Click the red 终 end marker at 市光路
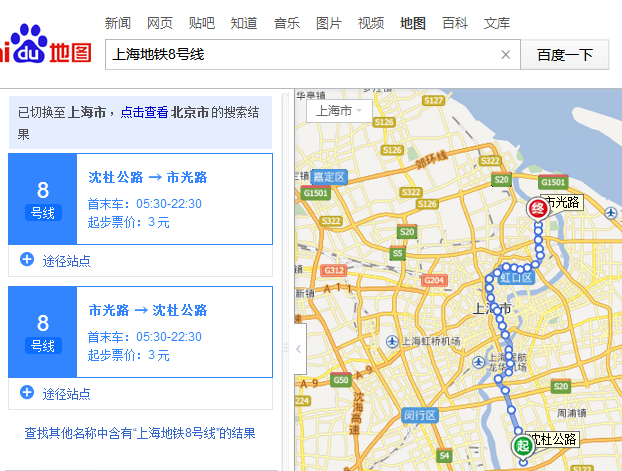Viewport: 622px width, 471px height. pos(538,208)
